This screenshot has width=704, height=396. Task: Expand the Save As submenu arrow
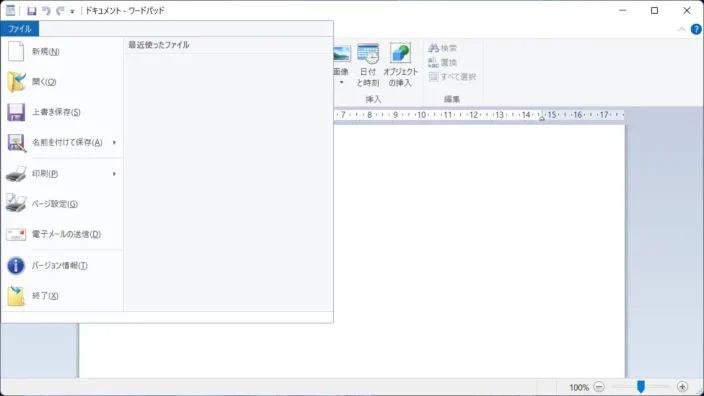point(114,142)
